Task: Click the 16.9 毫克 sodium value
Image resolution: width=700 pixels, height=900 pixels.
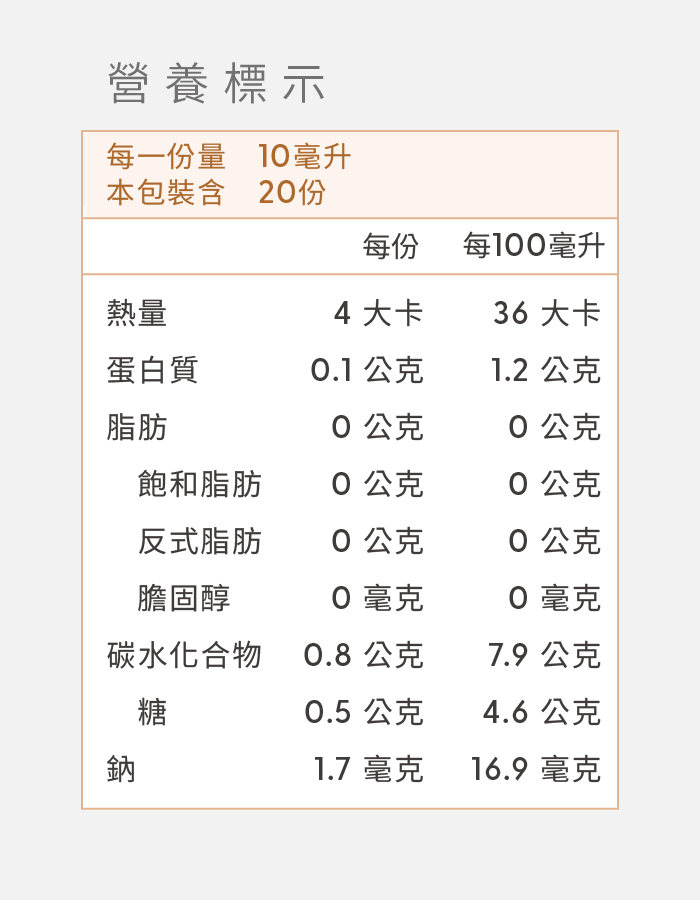Action: click(536, 770)
